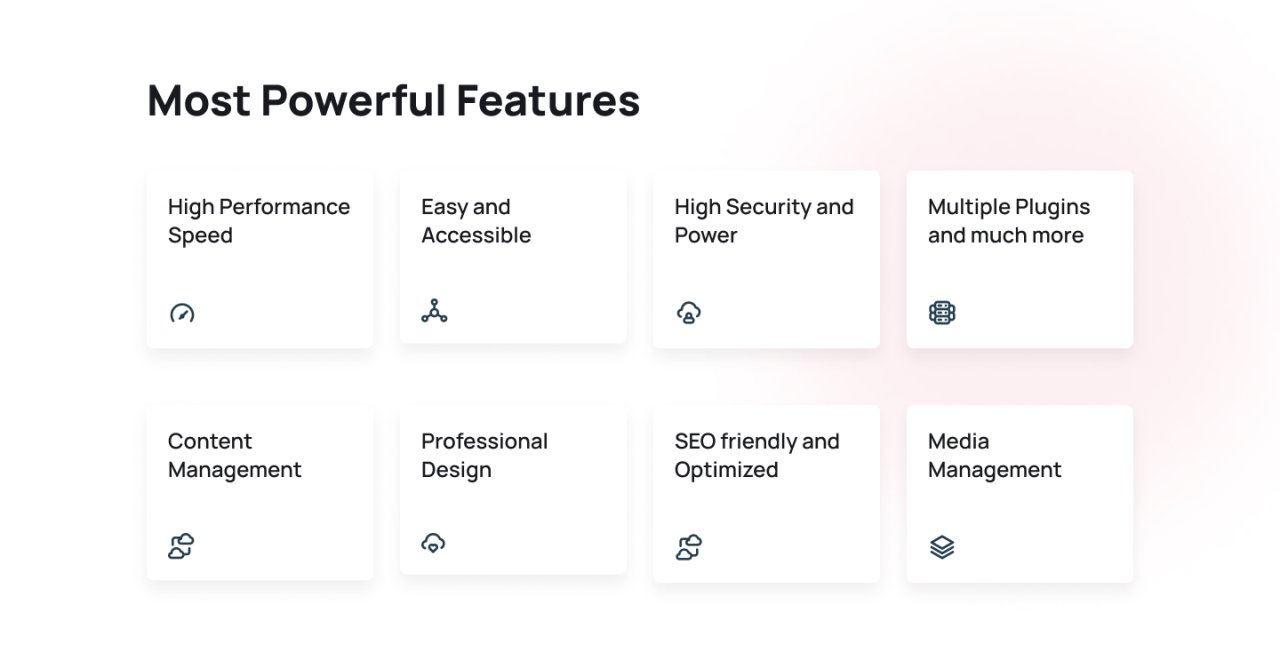Open the Content Management title text

(235, 455)
